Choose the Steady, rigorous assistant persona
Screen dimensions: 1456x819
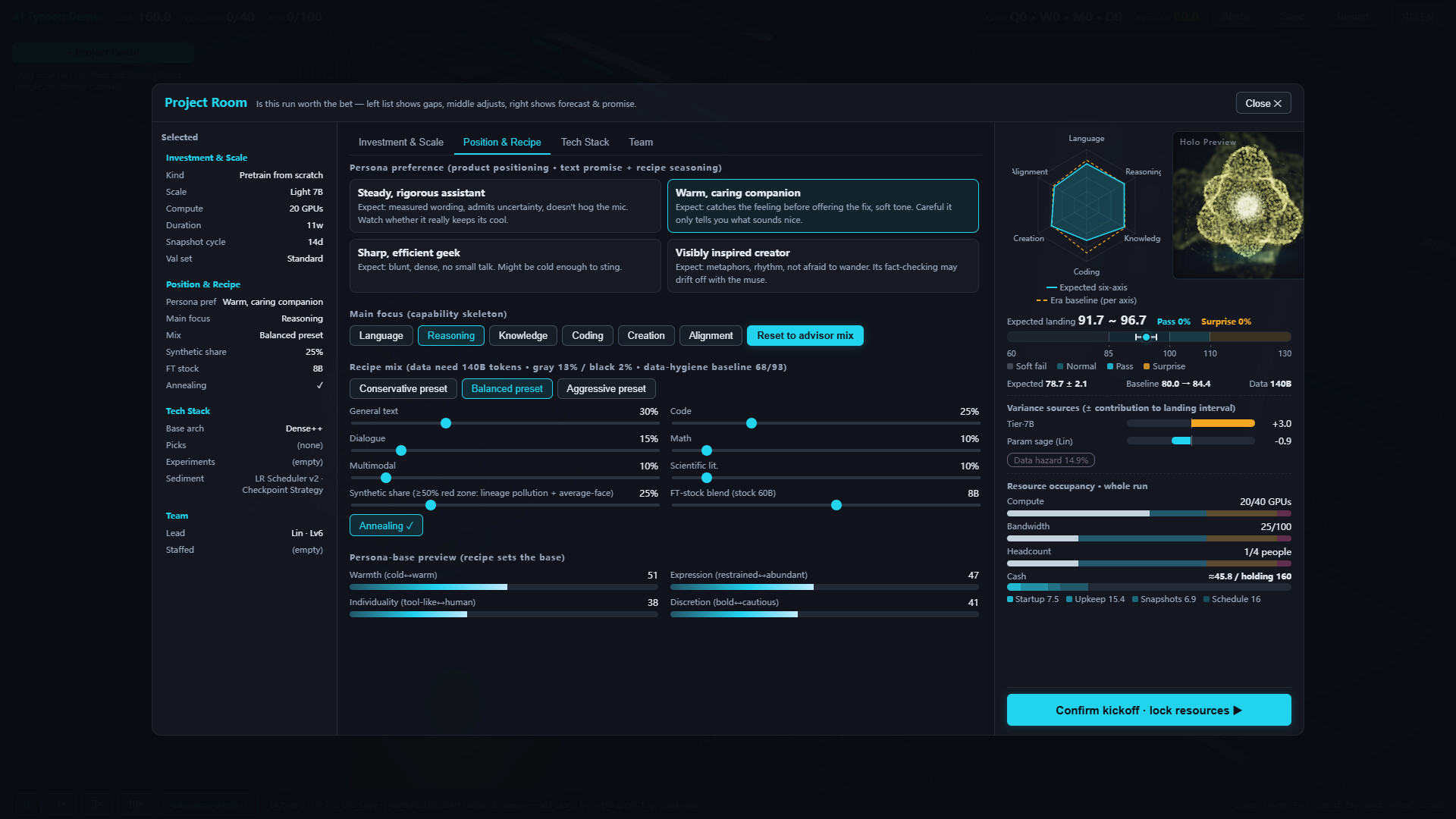505,206
